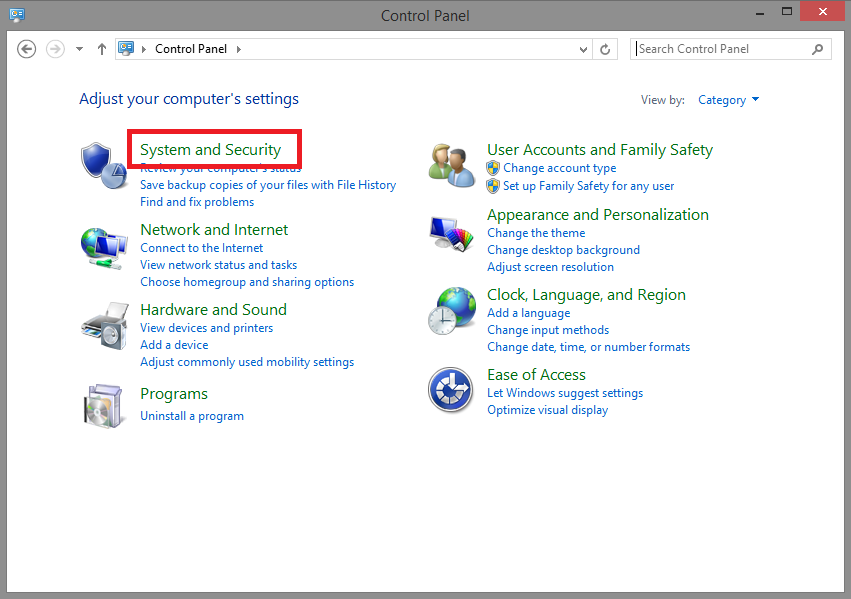Viewport: 851px width, 599px height.
Task: Click Adjust screen resolution
Action: pos(550,267)
